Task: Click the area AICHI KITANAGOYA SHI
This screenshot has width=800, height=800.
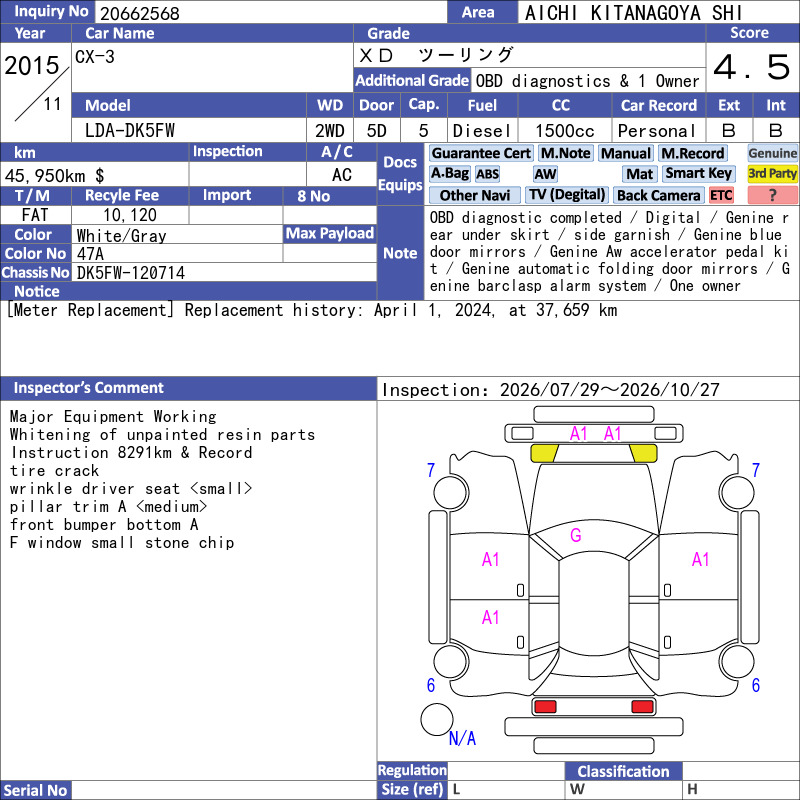Action: [x=633, y=13]
